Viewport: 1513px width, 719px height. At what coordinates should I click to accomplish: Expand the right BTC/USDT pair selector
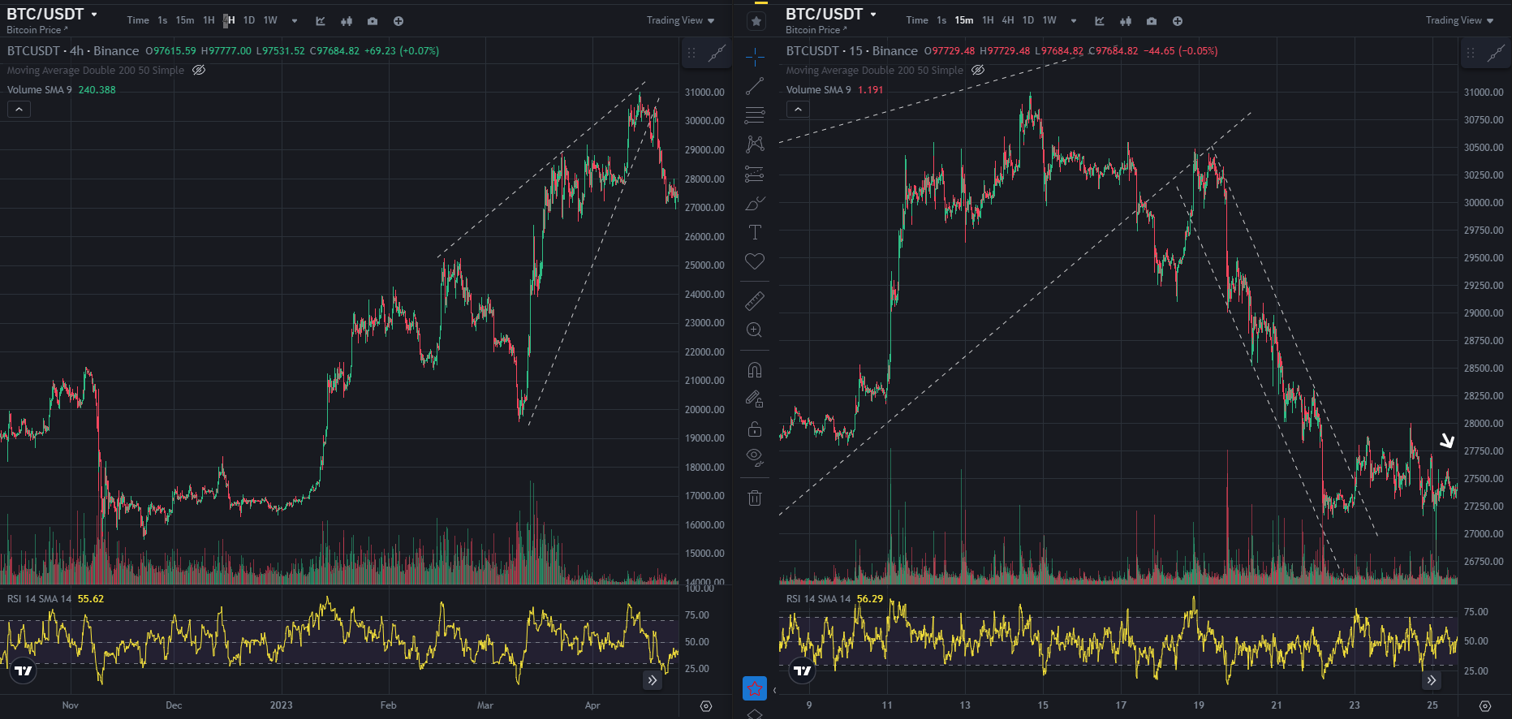point(873,15)
